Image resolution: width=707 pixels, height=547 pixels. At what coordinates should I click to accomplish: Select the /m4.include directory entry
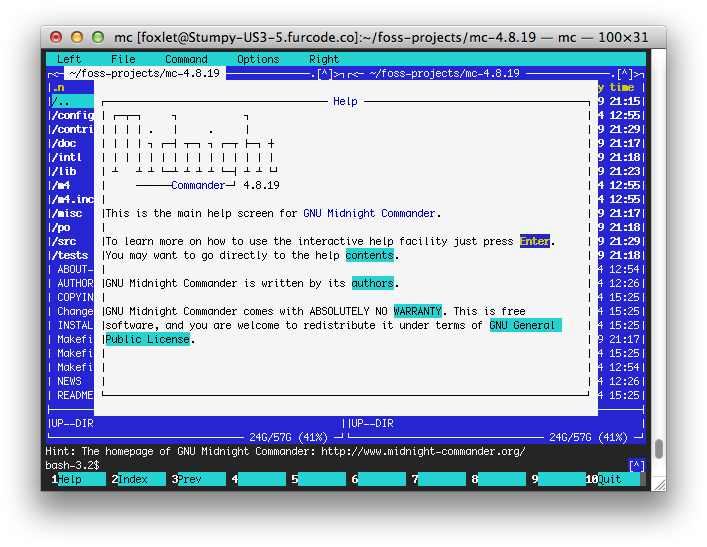click(71, 199)
